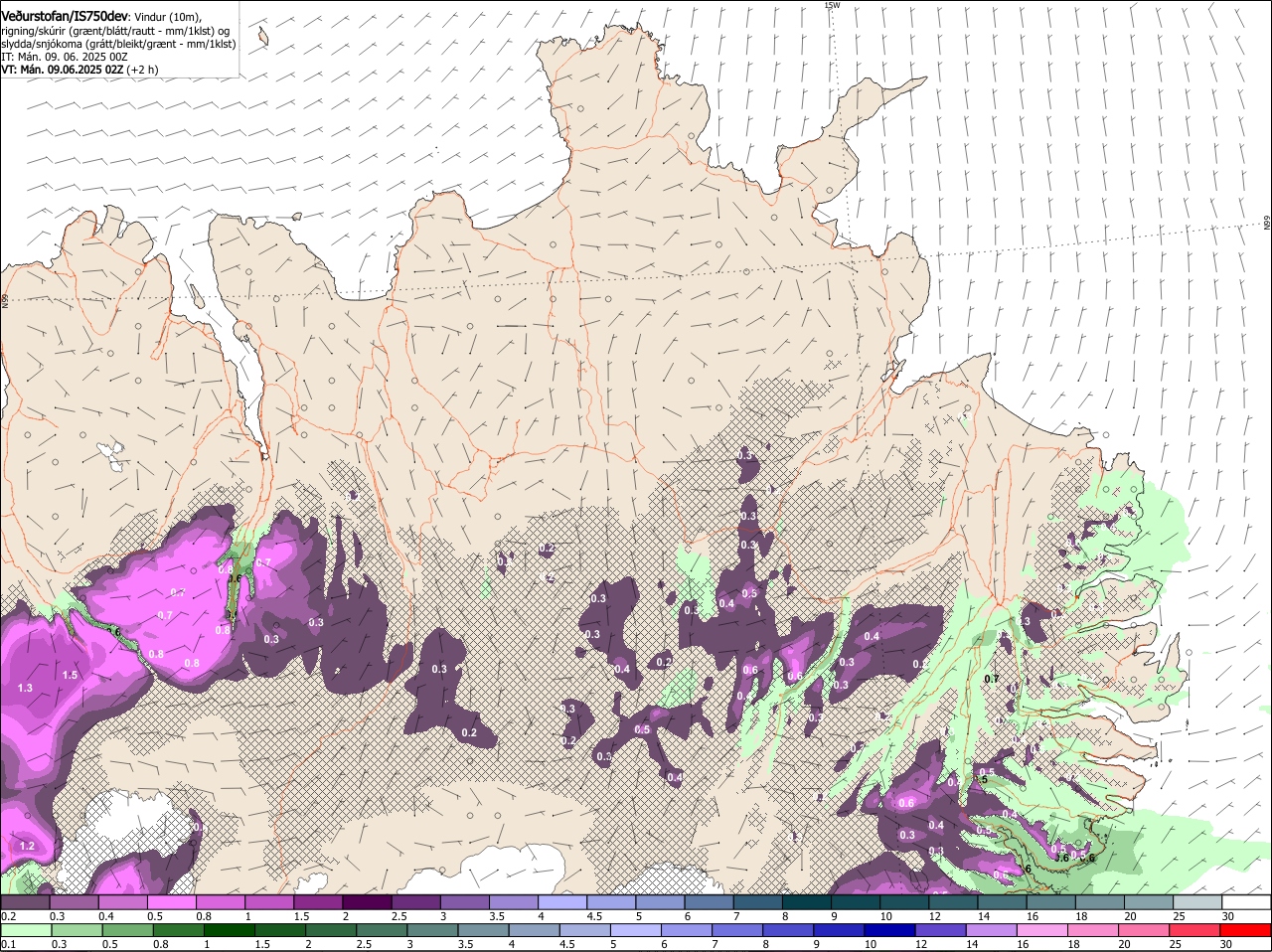Pick upper legend swatch between 8 and 9

806,902
